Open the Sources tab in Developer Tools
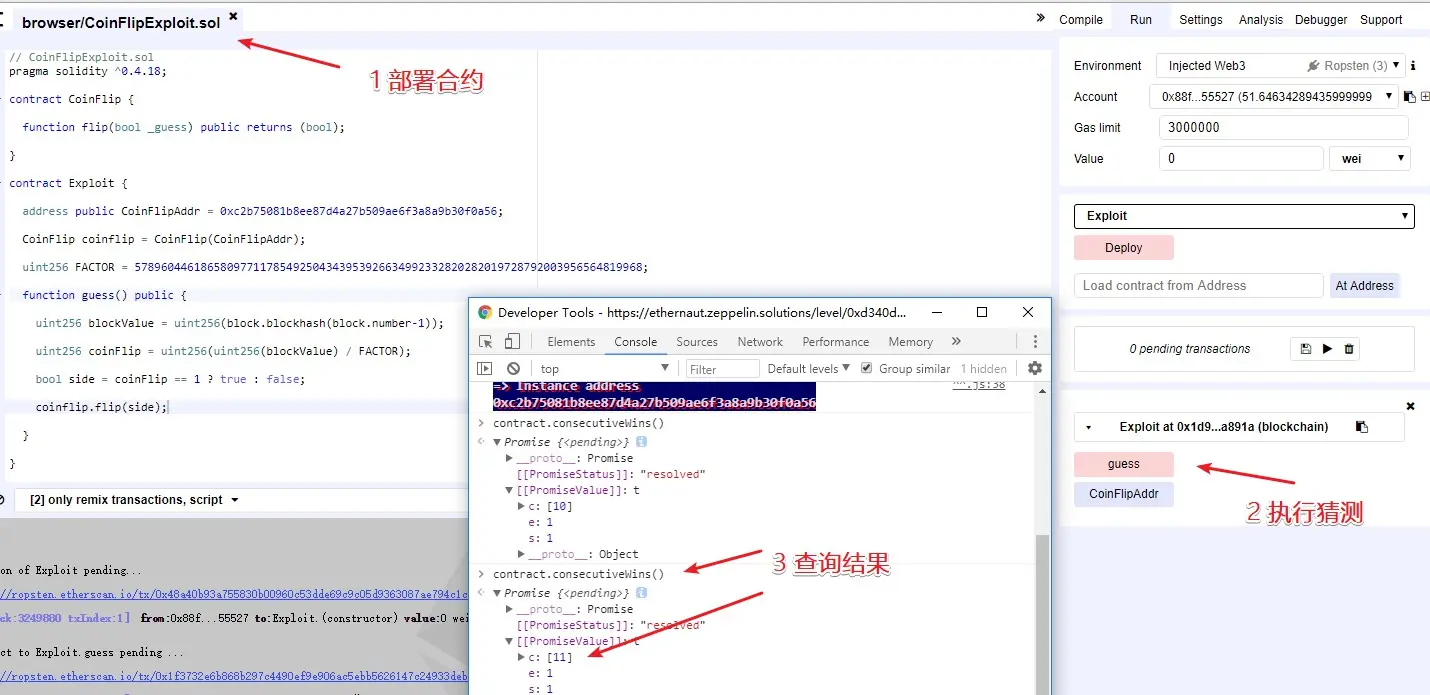This screenshot has height=695, width=1430. (697, 342)
